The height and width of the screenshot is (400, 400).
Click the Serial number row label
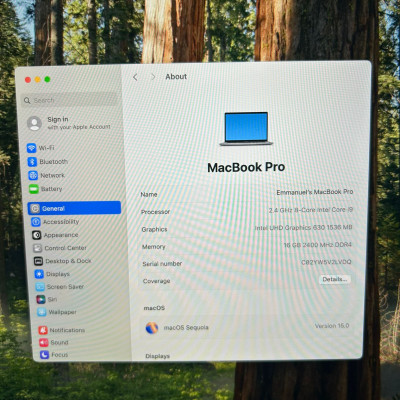[x=162, y=264]
